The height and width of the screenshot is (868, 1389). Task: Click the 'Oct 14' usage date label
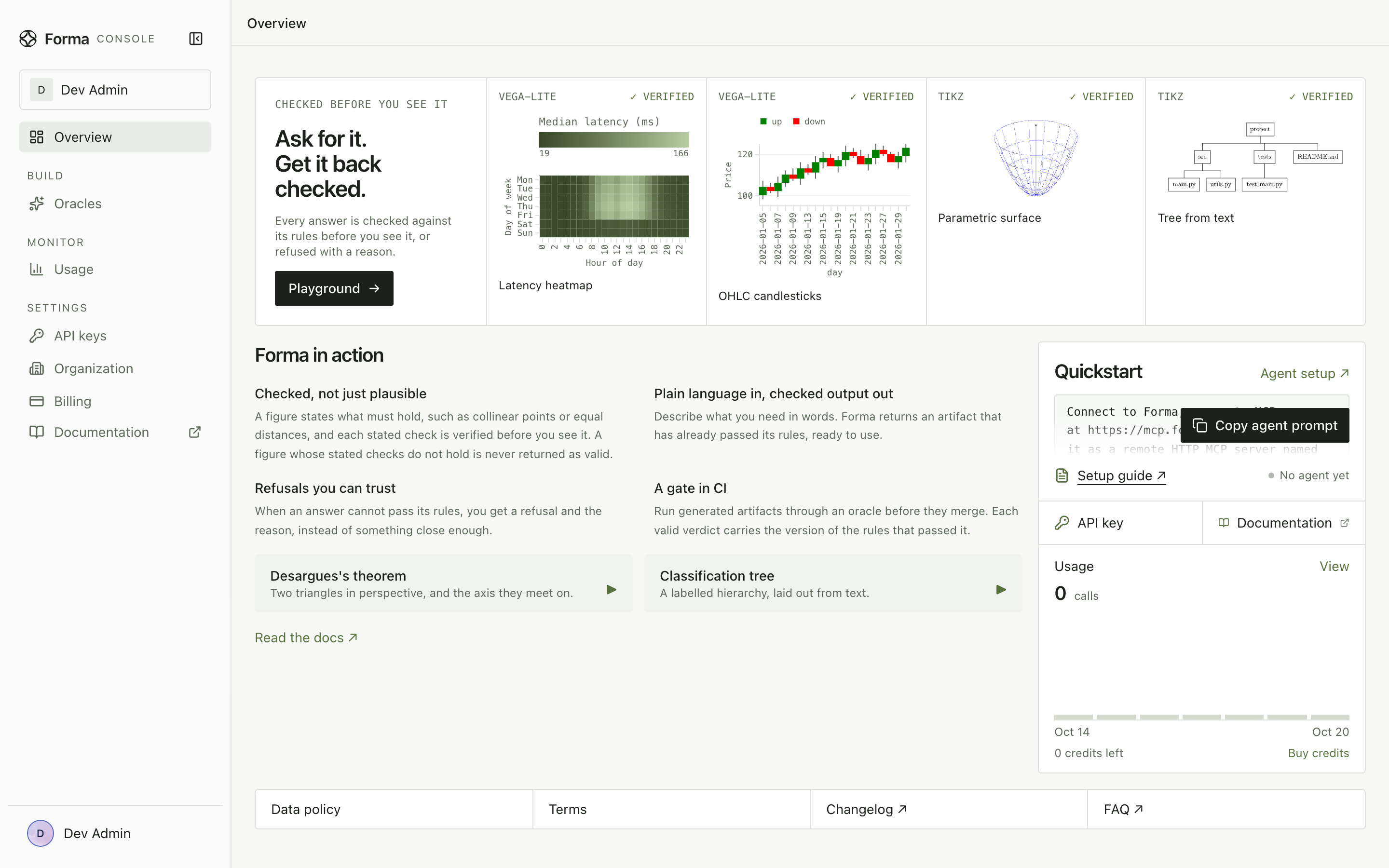1072,732
